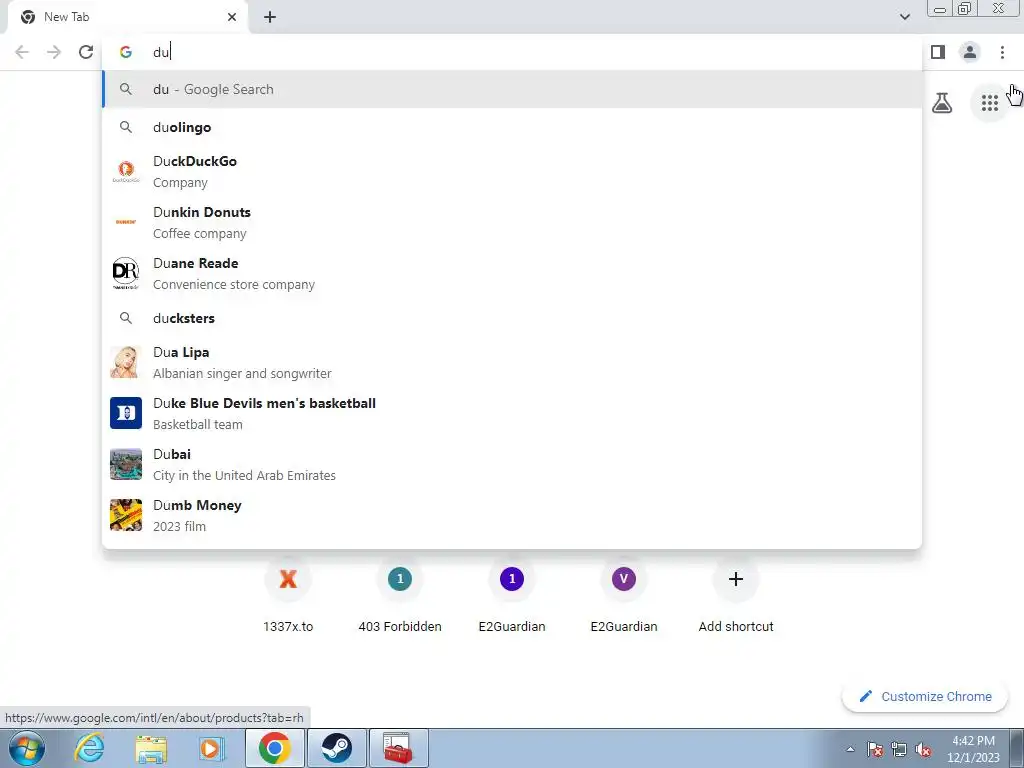Open the Chrome side panel icon

coord(938,52)
